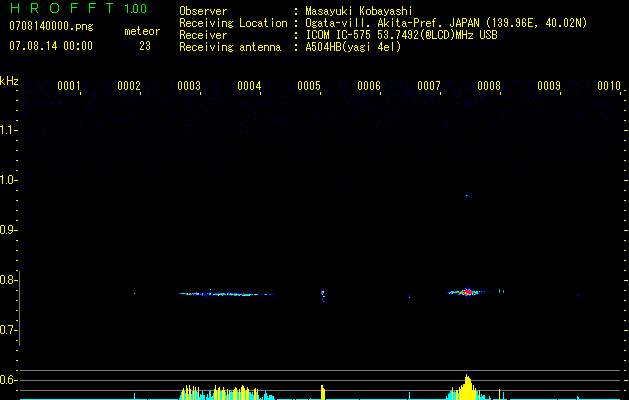Click the A504HB(yagi 4el) antenna value
This screenshot has width=629, height=400.
353,47
